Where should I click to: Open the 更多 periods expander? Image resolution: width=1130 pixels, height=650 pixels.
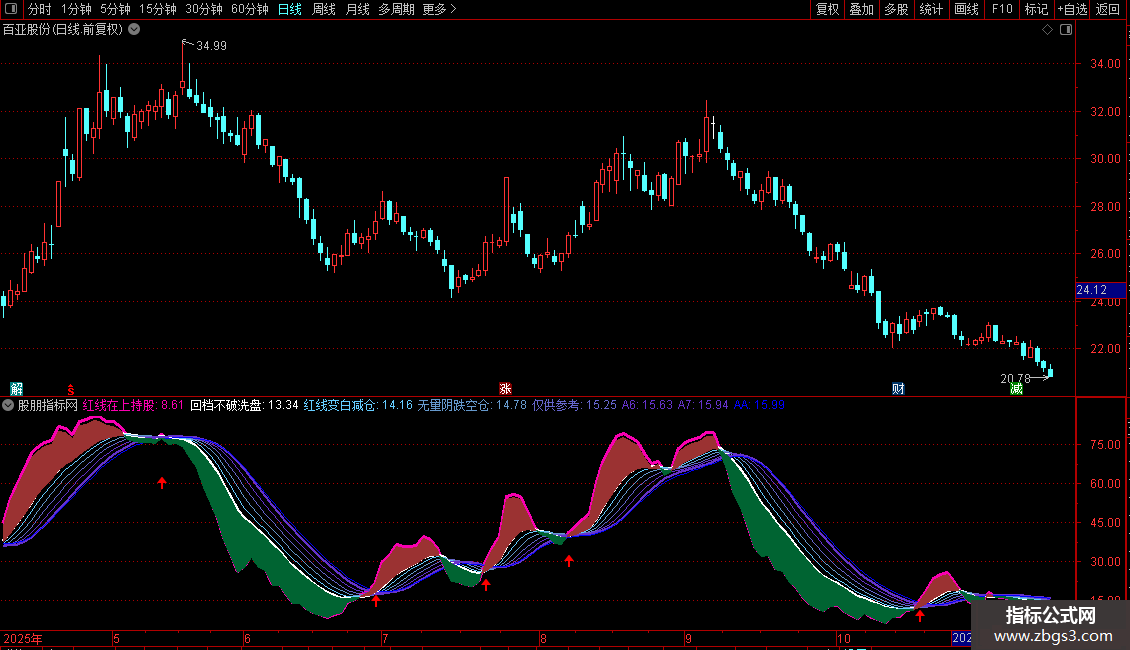coord(439,10)
